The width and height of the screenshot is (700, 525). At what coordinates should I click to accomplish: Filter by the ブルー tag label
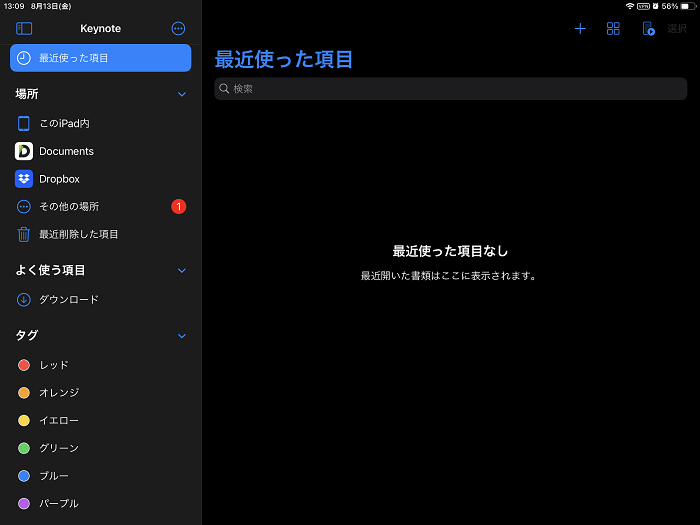pos(54,476)
